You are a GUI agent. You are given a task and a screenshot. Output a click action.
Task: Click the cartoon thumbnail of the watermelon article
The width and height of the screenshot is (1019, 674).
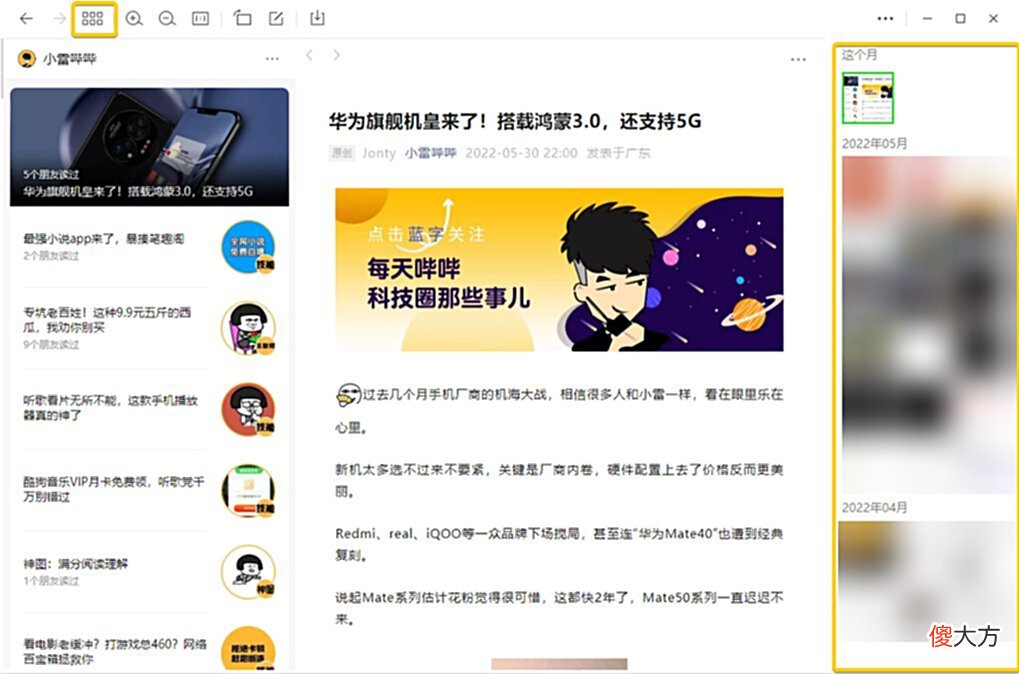pos(248,328)
